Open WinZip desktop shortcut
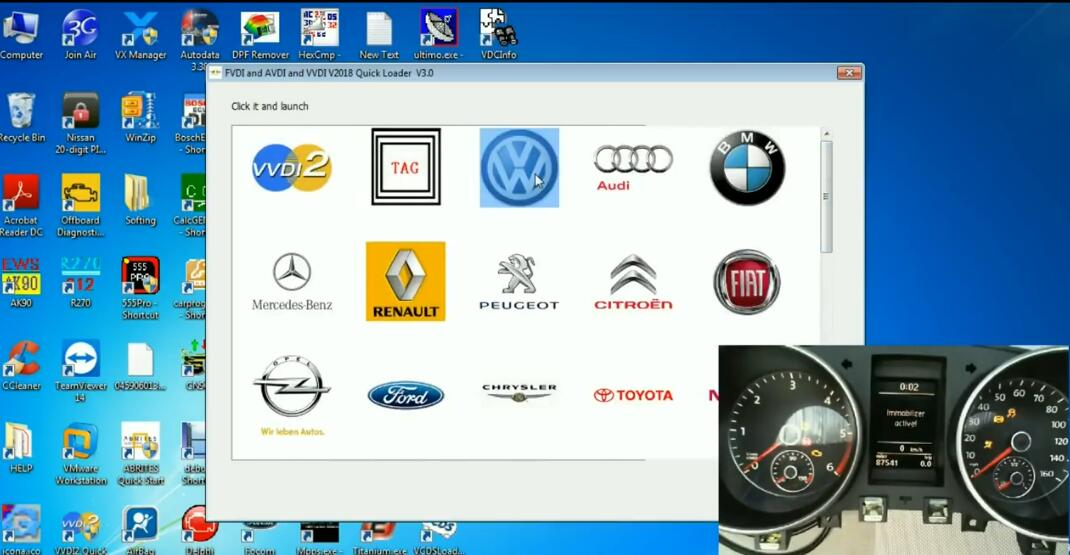This screenshot has width=1070, height=555. tap(140, 118)
